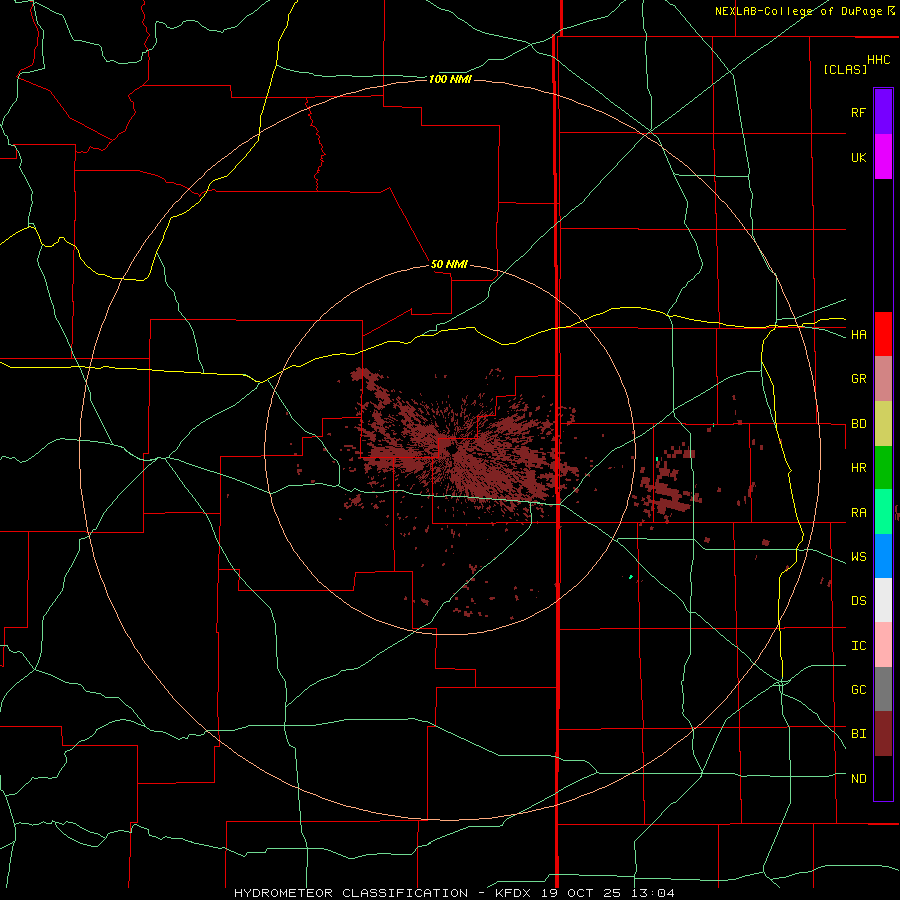Click the GC legend label
Image resolution: width=900 pixels, height=900 pixels.
[x=858, y=690]
